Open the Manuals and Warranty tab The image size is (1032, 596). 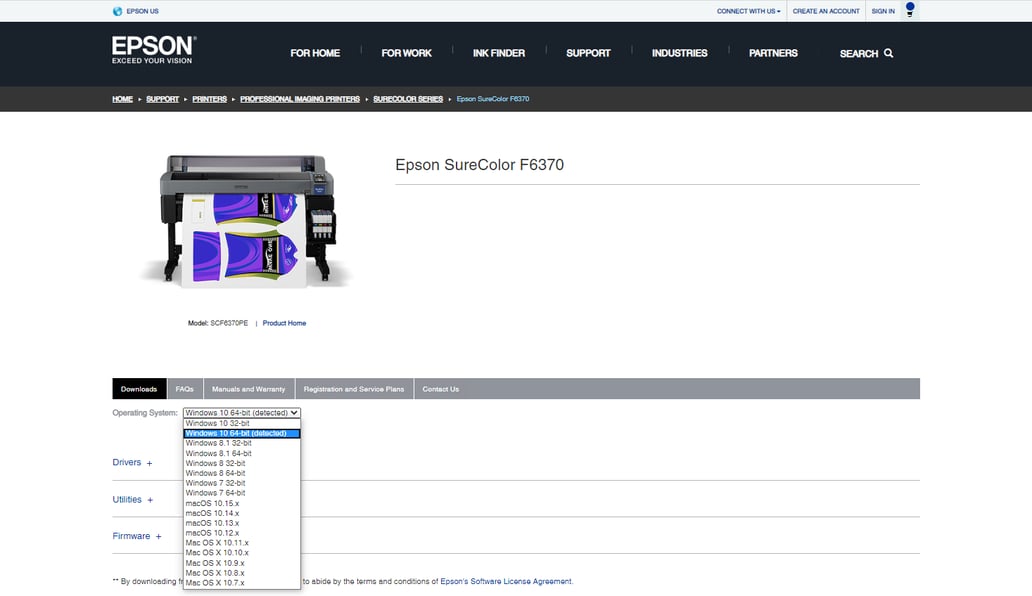pyautogui.click(x=248, y=389)
